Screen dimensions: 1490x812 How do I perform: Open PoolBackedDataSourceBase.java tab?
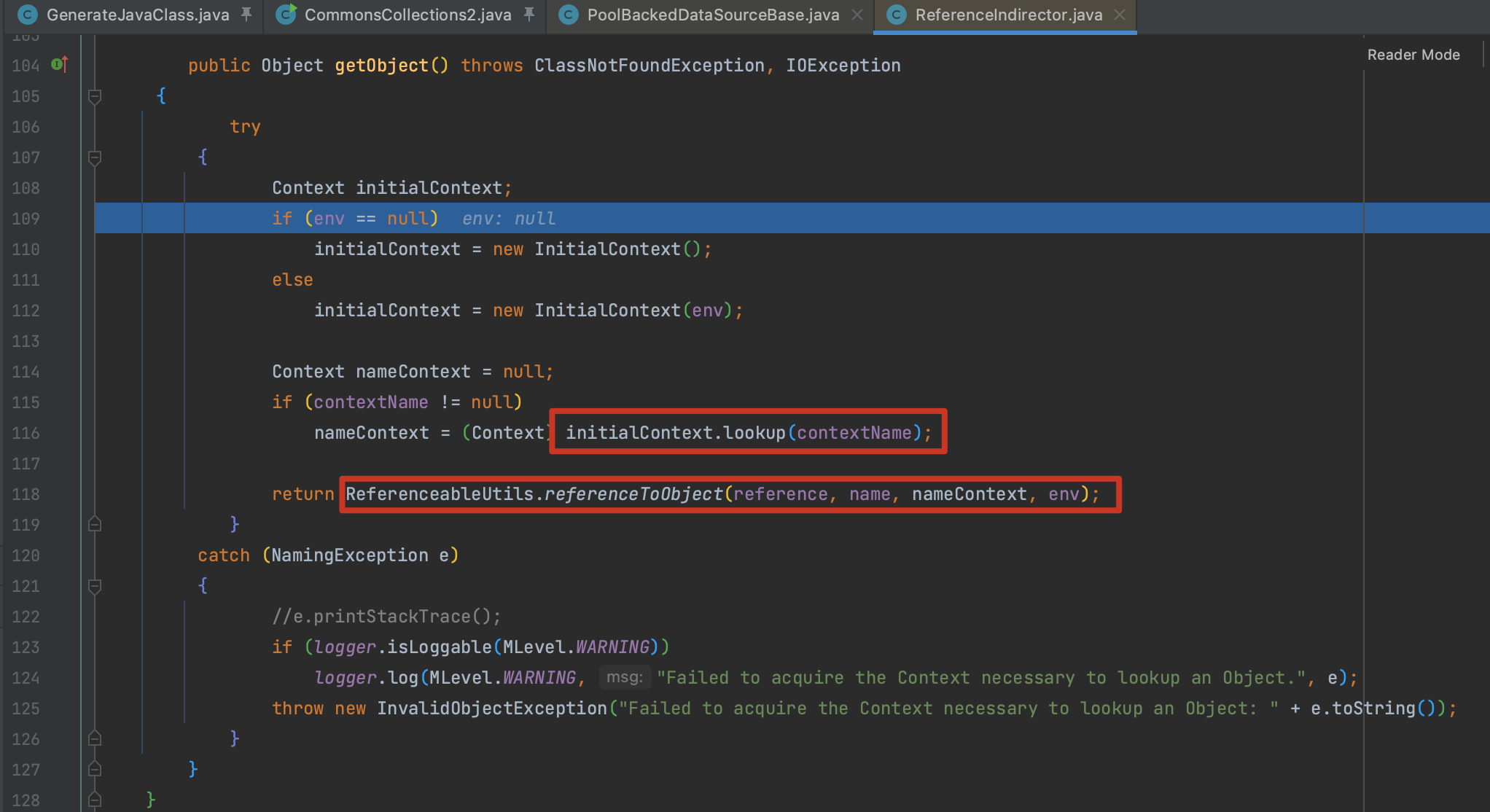coord(713,15)
